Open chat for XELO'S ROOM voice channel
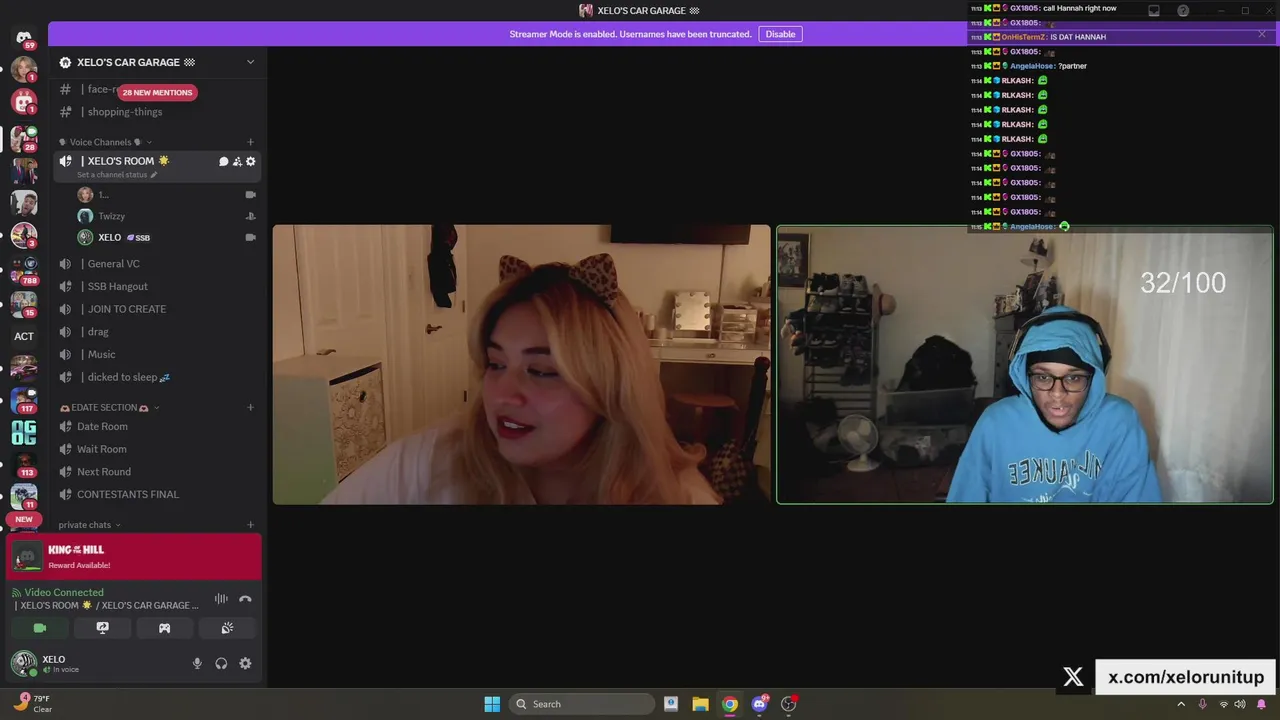Screen dimensions: 1280x720 (224, 161)
